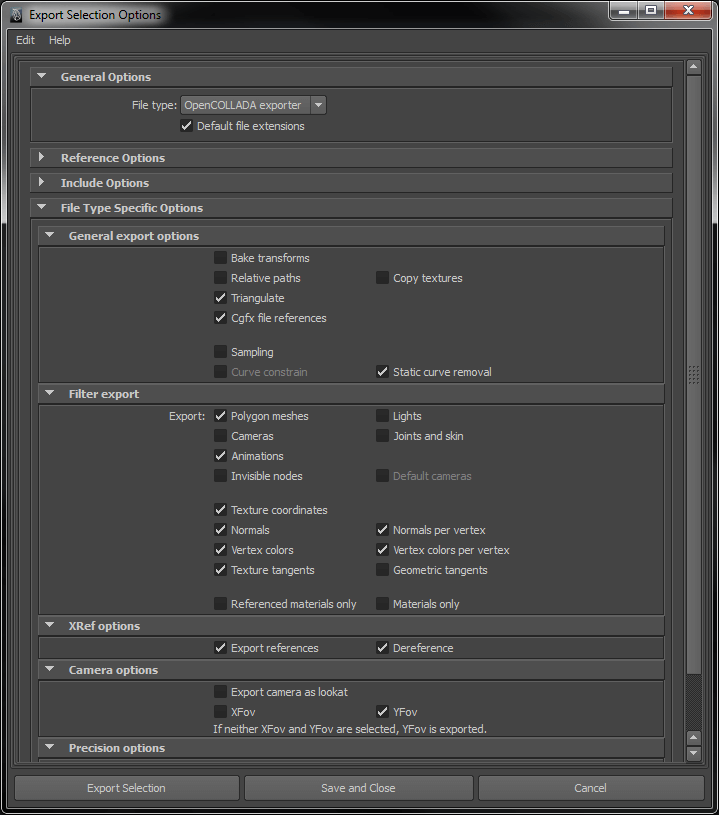719x815 pixels.
Task: Click the scroll down arrow at bottom right
Action: (693, 753)
